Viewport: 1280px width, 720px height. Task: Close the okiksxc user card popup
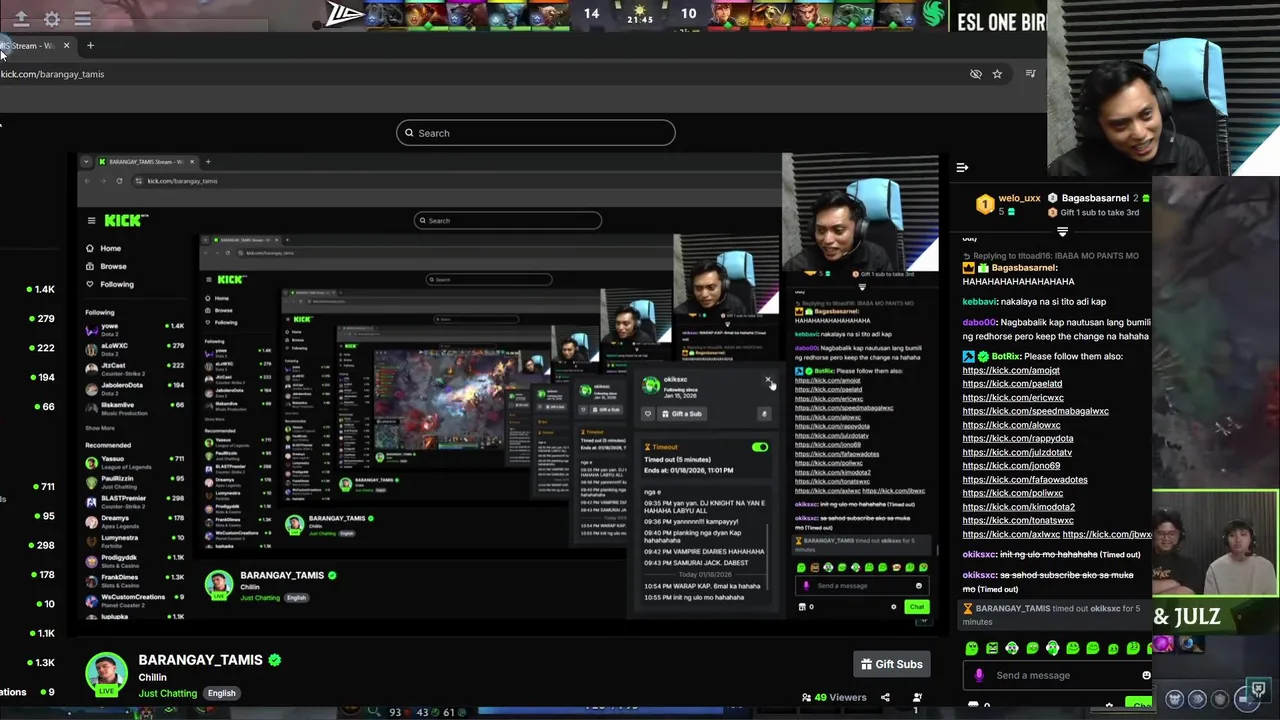[x=768, y=380]
